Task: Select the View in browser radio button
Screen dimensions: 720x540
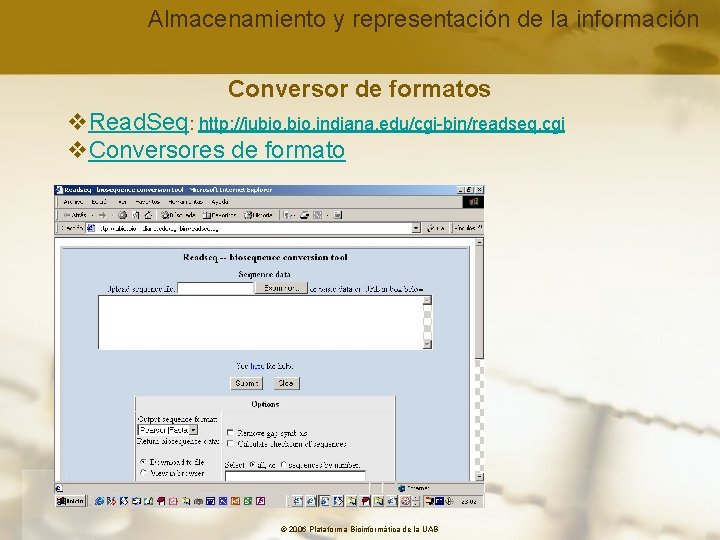Action: coord(143,473)
